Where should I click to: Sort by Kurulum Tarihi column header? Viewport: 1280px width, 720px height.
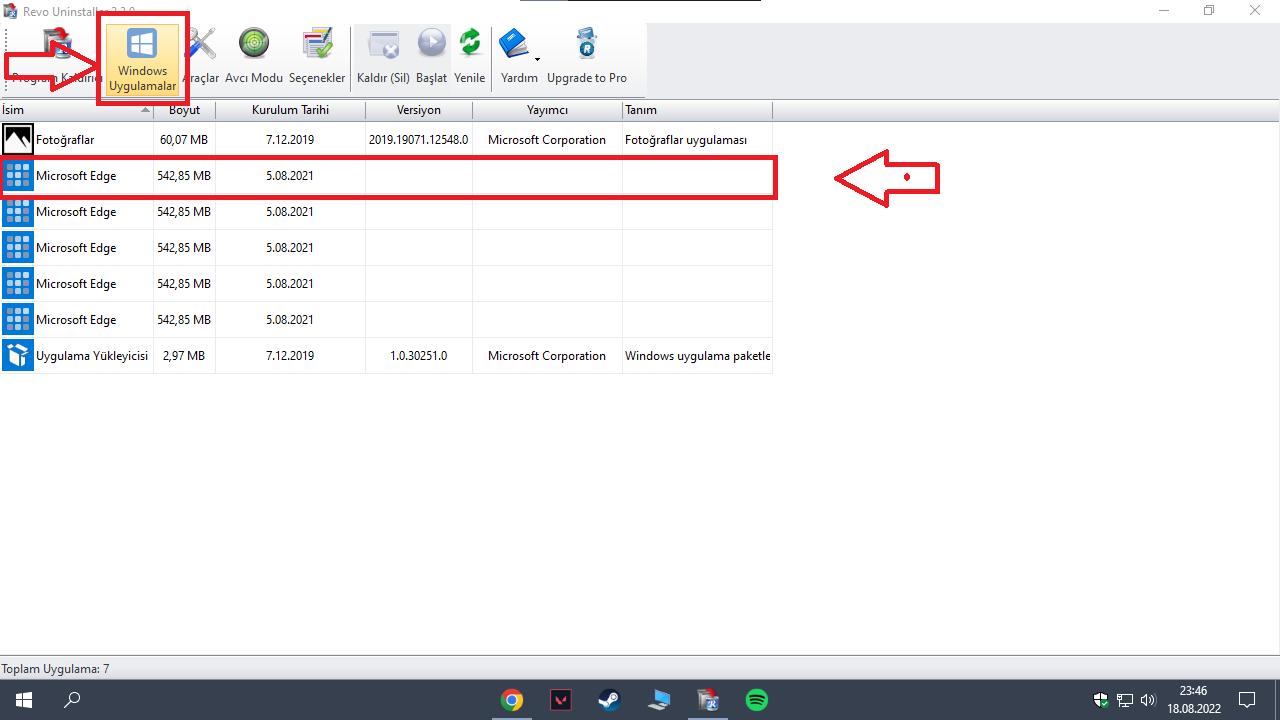point(291,110)
